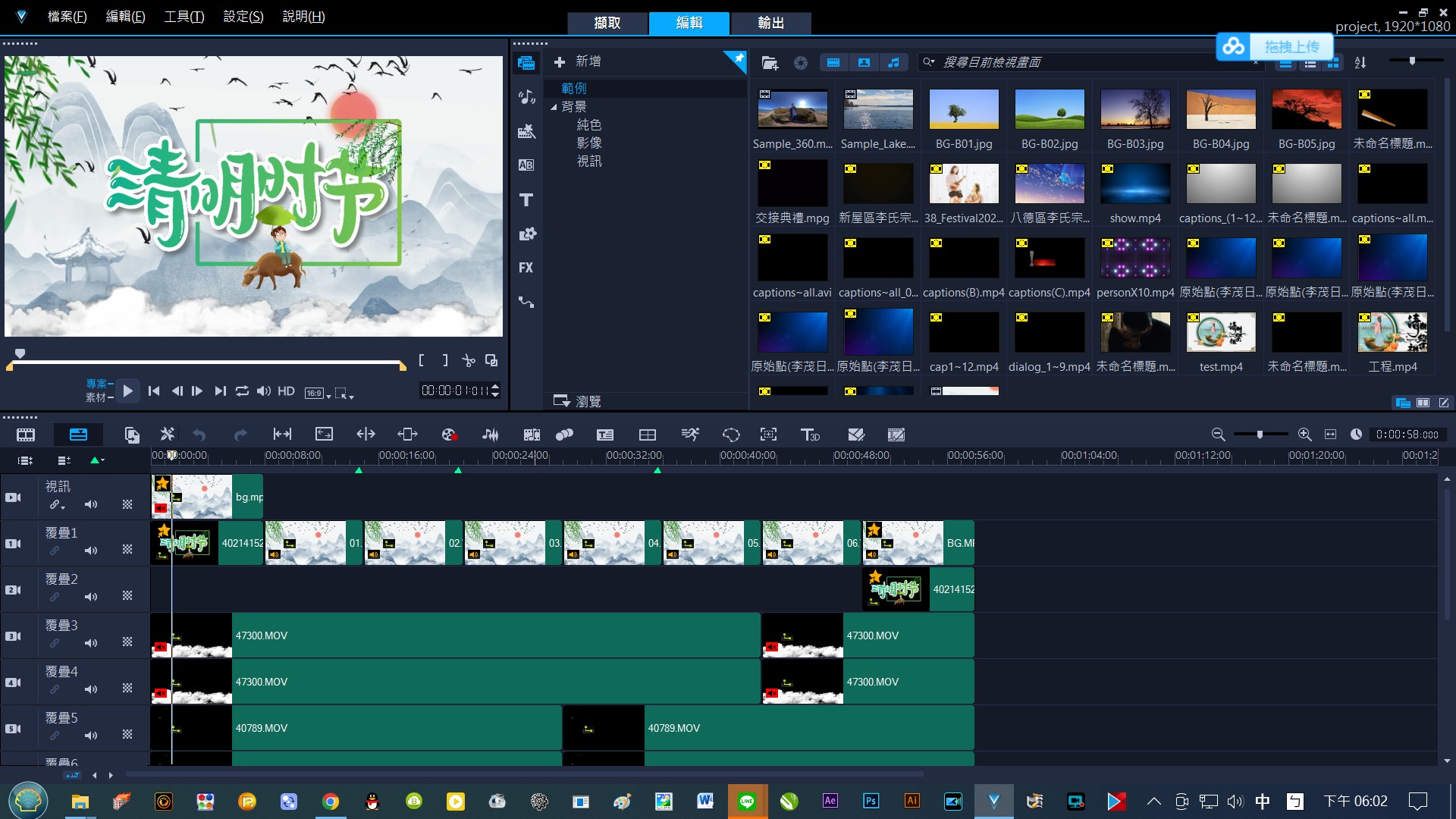Click the library search field
Image resolution: width=1456 pixels, height=819 pixels.
tap(1092, 62)
